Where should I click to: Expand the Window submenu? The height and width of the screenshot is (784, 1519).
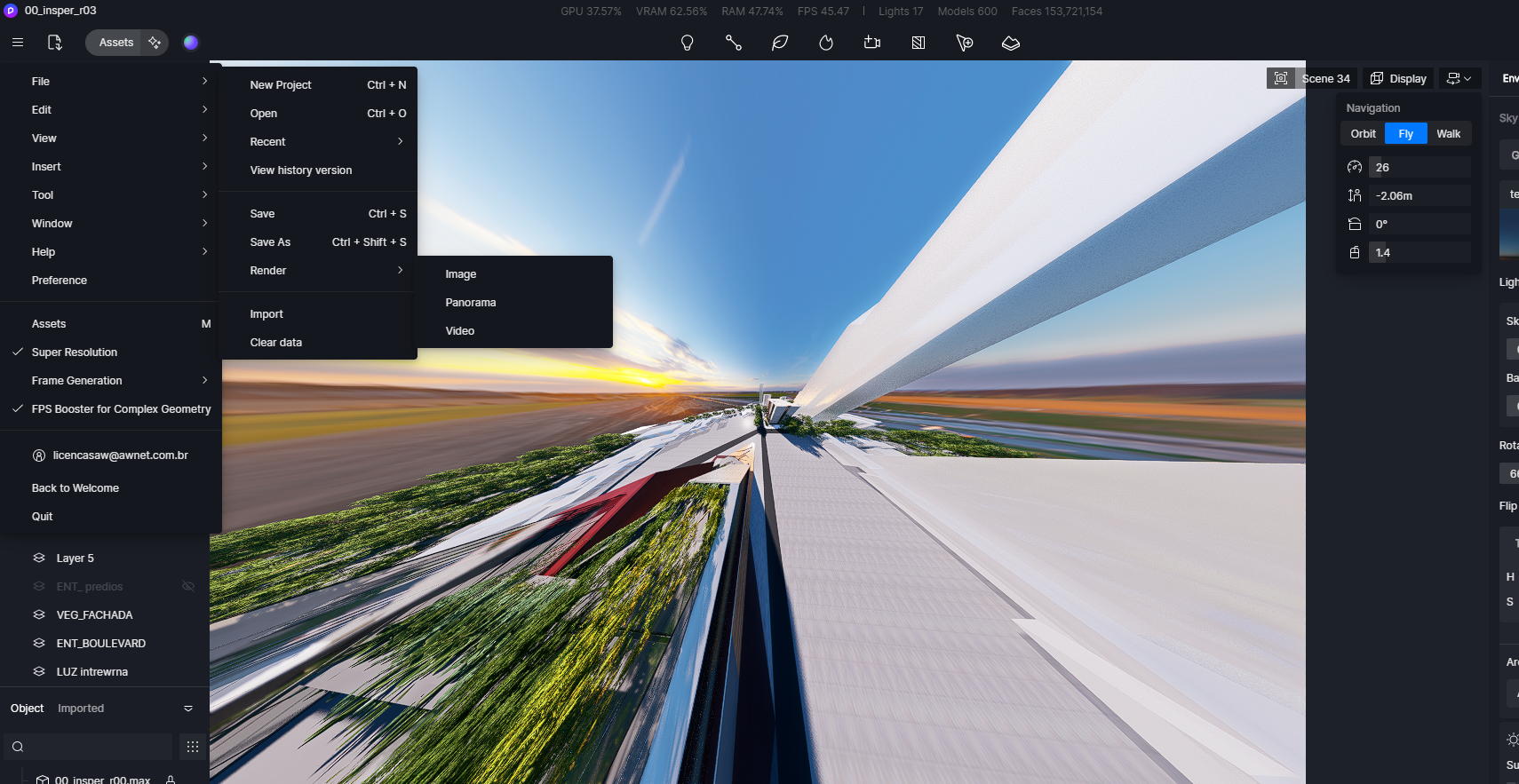click(x=110, y=224)
